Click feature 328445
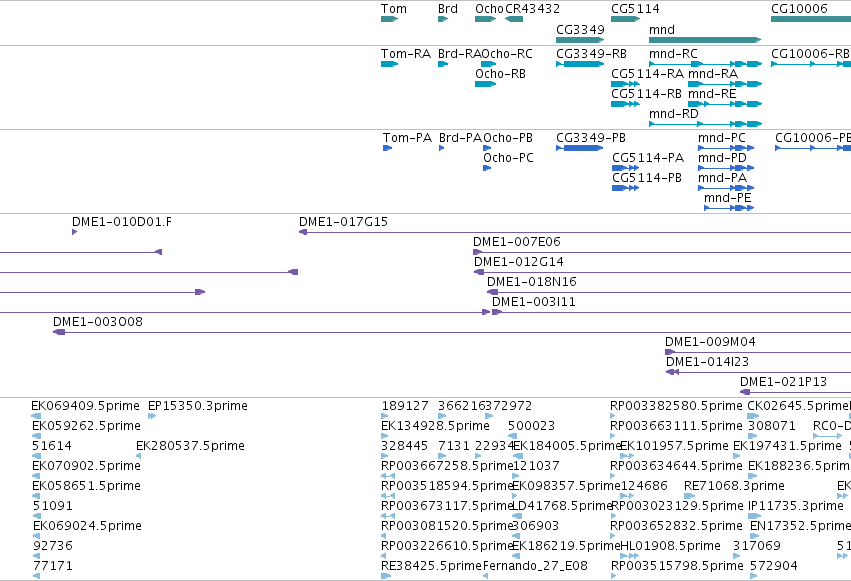Viewport: 851px width, 581px height. click(x=386, y=456)
